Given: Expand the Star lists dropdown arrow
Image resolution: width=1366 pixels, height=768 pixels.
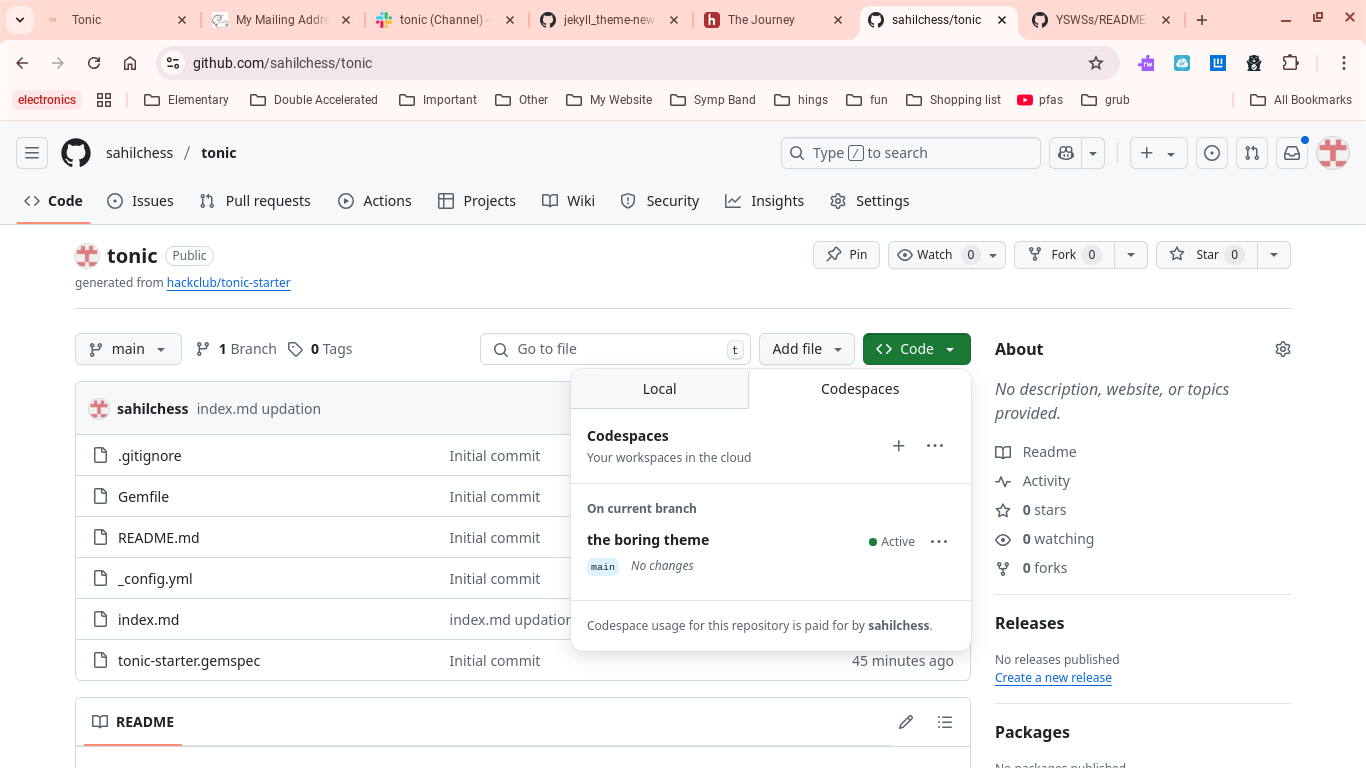Looking at the screenshot, I should click(x=1274, y=255).
